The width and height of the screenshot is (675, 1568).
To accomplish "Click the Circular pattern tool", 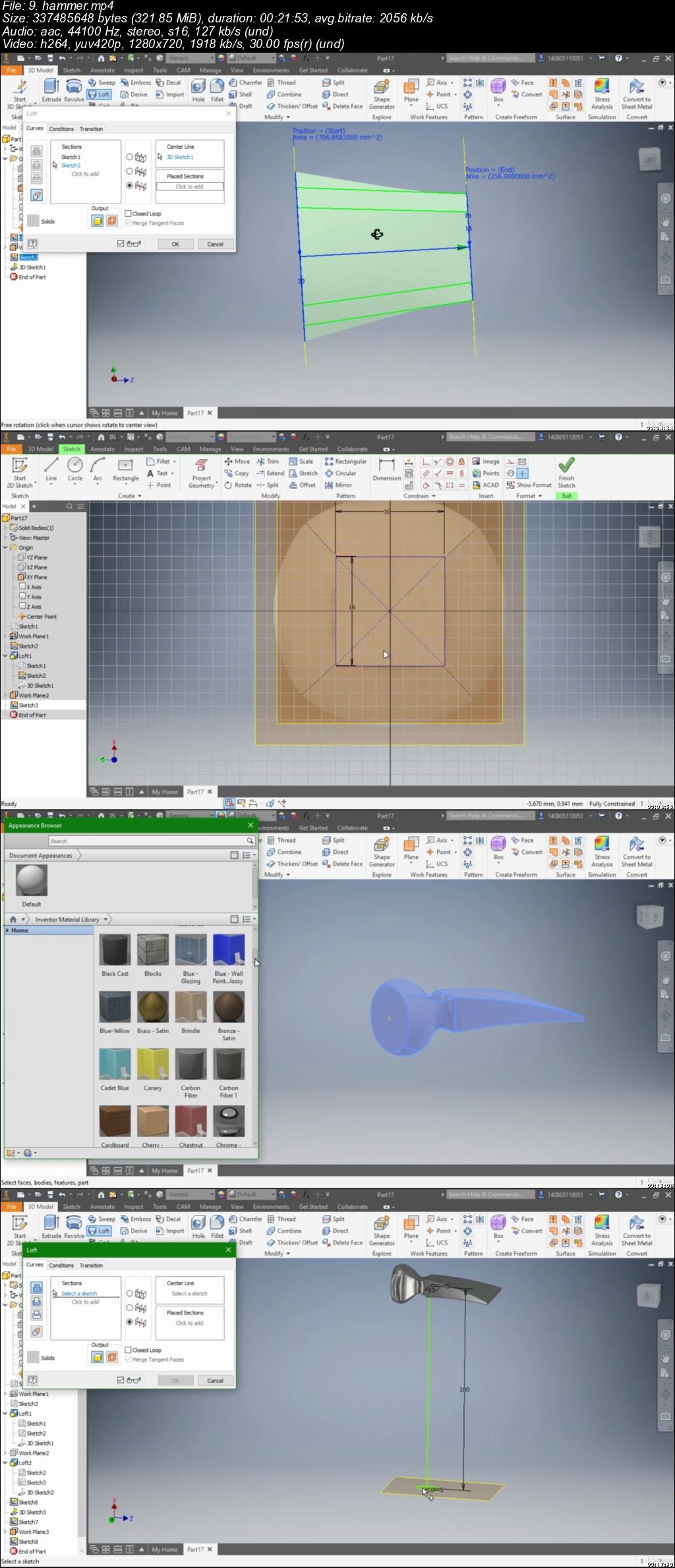I will (340, 473).
